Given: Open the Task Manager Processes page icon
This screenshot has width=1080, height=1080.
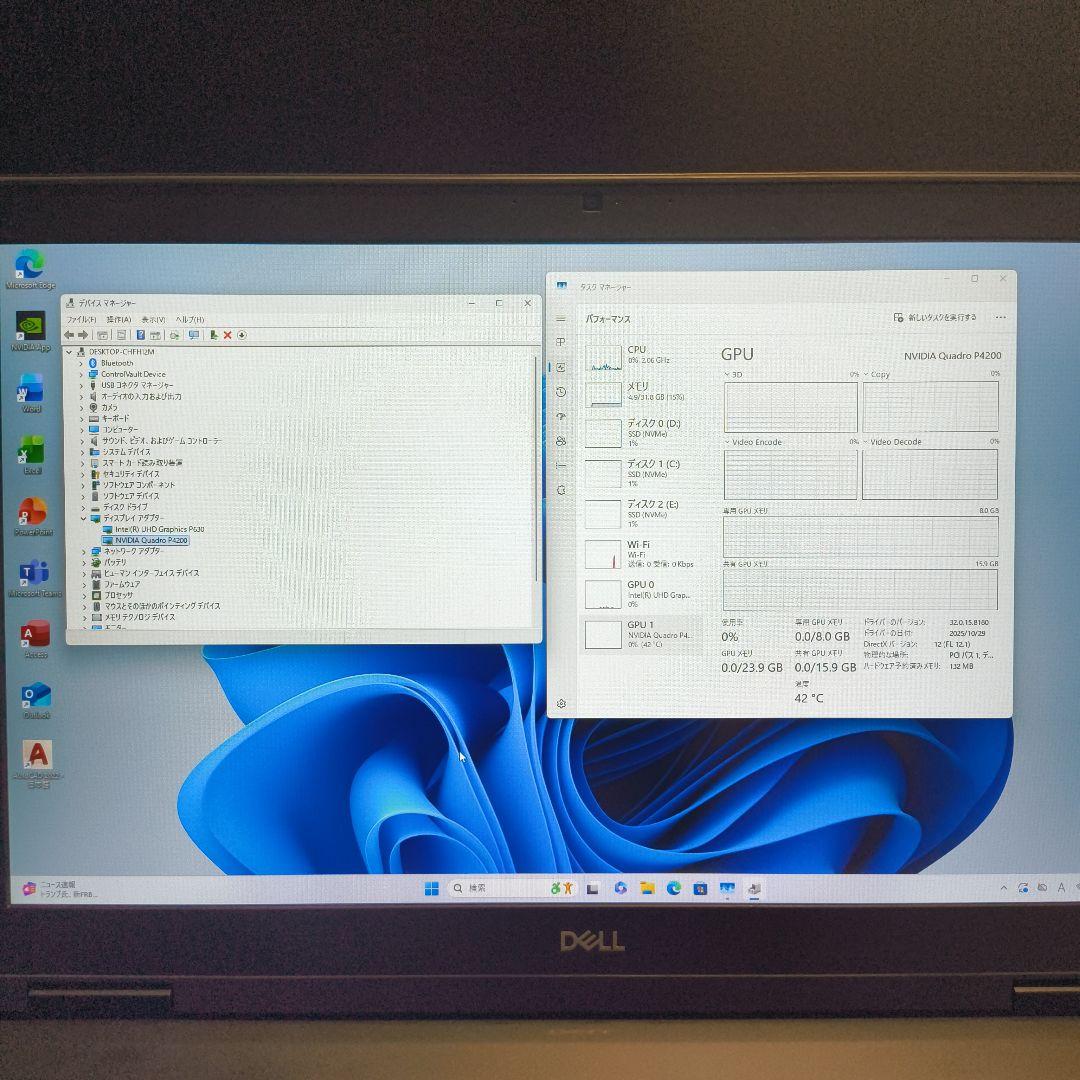Looking at the screenshot, I should (x=561, y=341).
